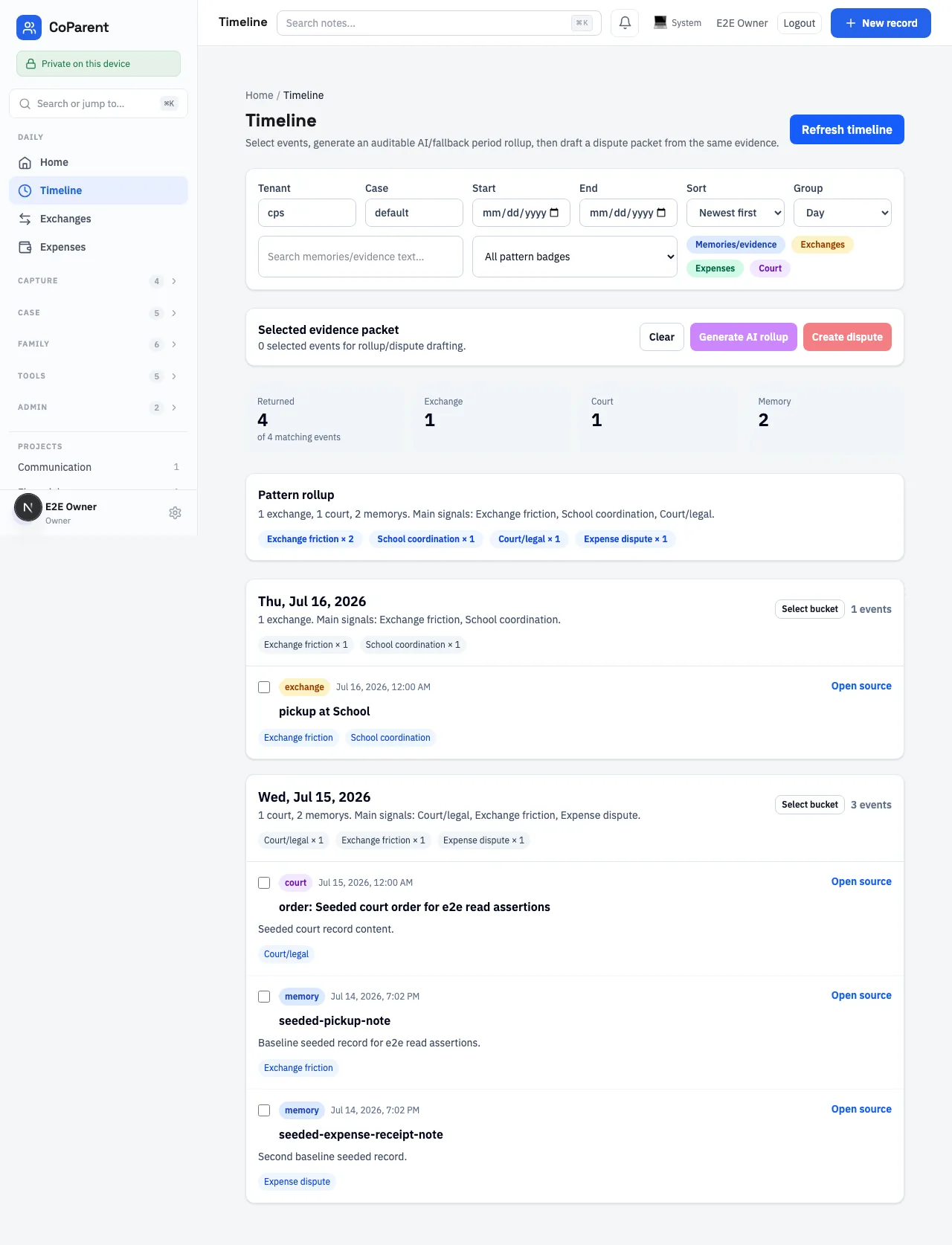Tick the seeded-pickup-note checkbox
The image size is (952, 1245).
click(x=264, y=997)
